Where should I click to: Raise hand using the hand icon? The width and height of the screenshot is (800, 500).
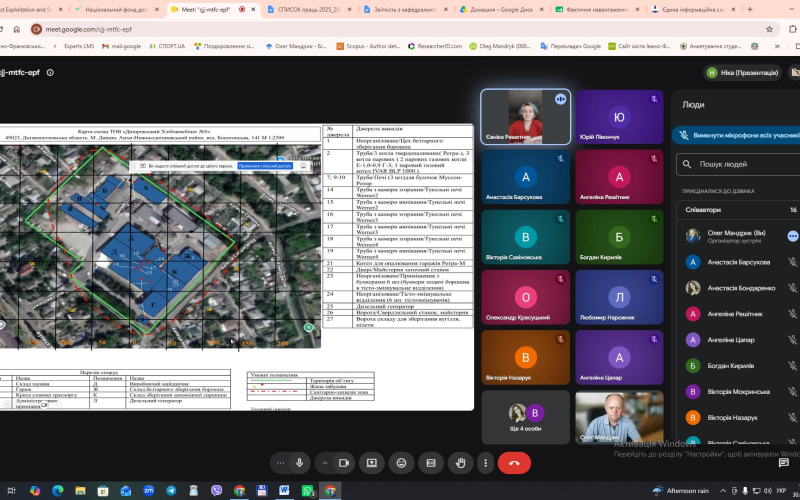461,463
